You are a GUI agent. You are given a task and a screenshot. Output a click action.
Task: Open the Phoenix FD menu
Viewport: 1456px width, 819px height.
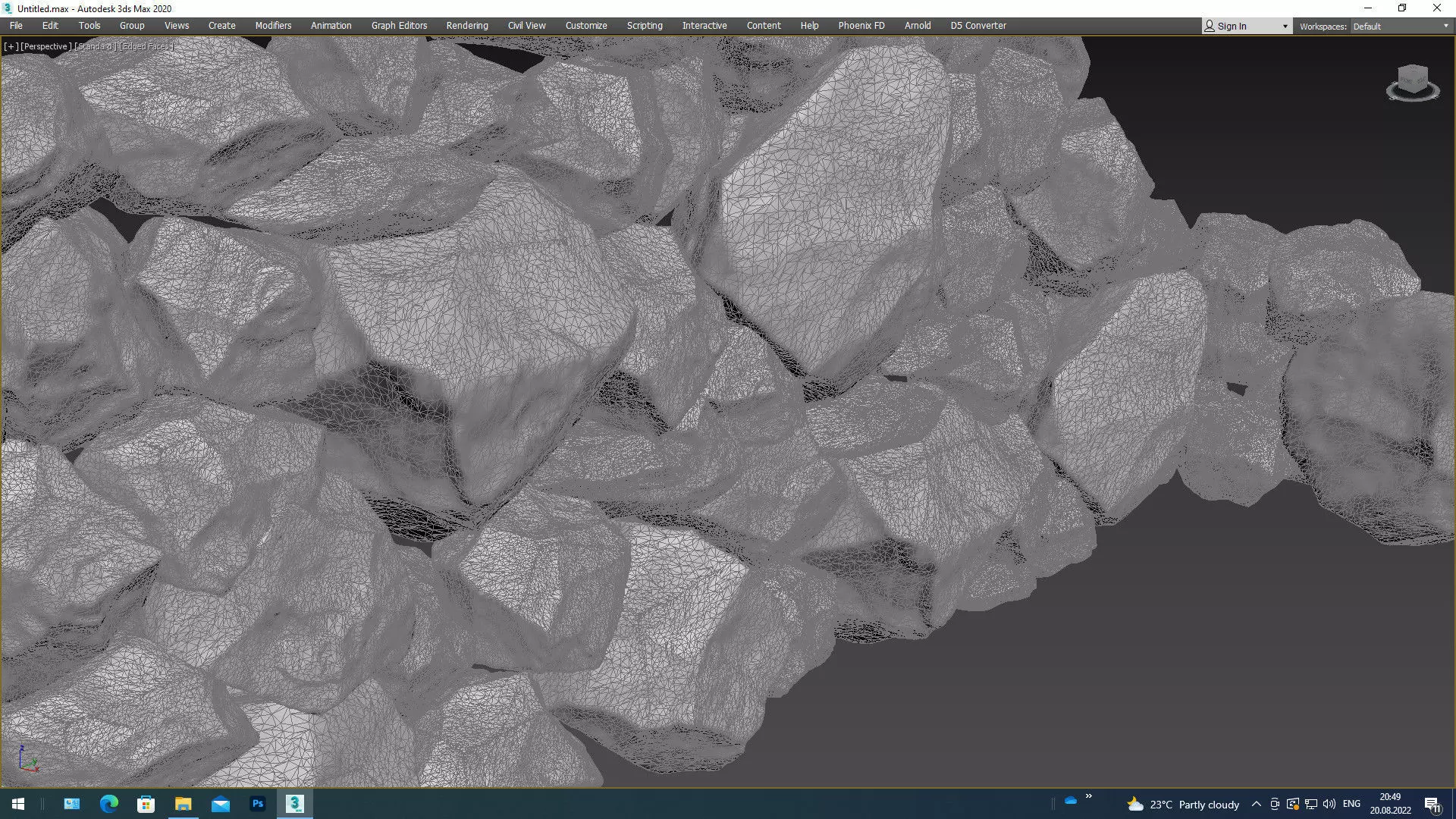click(x=861, y=25)
